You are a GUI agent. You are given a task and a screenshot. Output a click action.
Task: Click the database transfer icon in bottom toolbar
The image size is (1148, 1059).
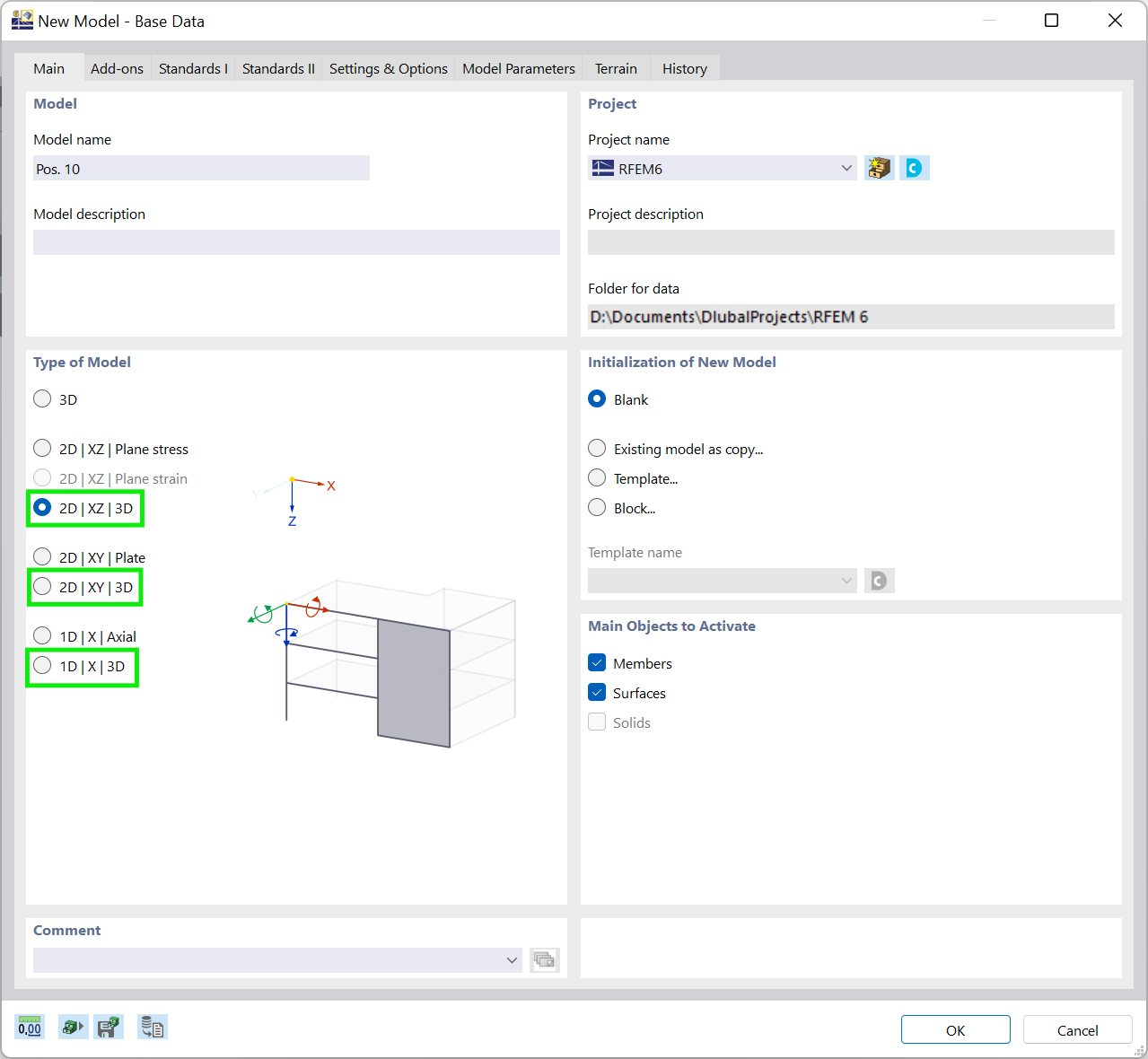153,1026
